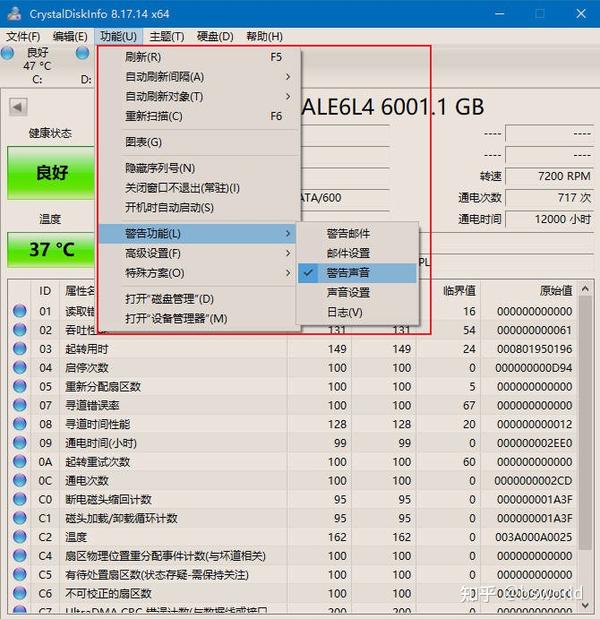Click raw value 000801950196
The image size is (600, 619).
click(534, 349)
